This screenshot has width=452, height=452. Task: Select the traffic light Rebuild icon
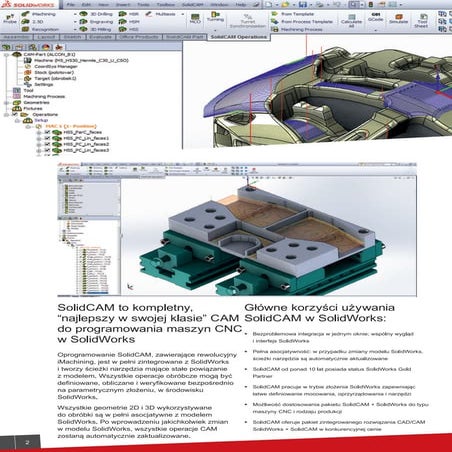pos(370,5)
